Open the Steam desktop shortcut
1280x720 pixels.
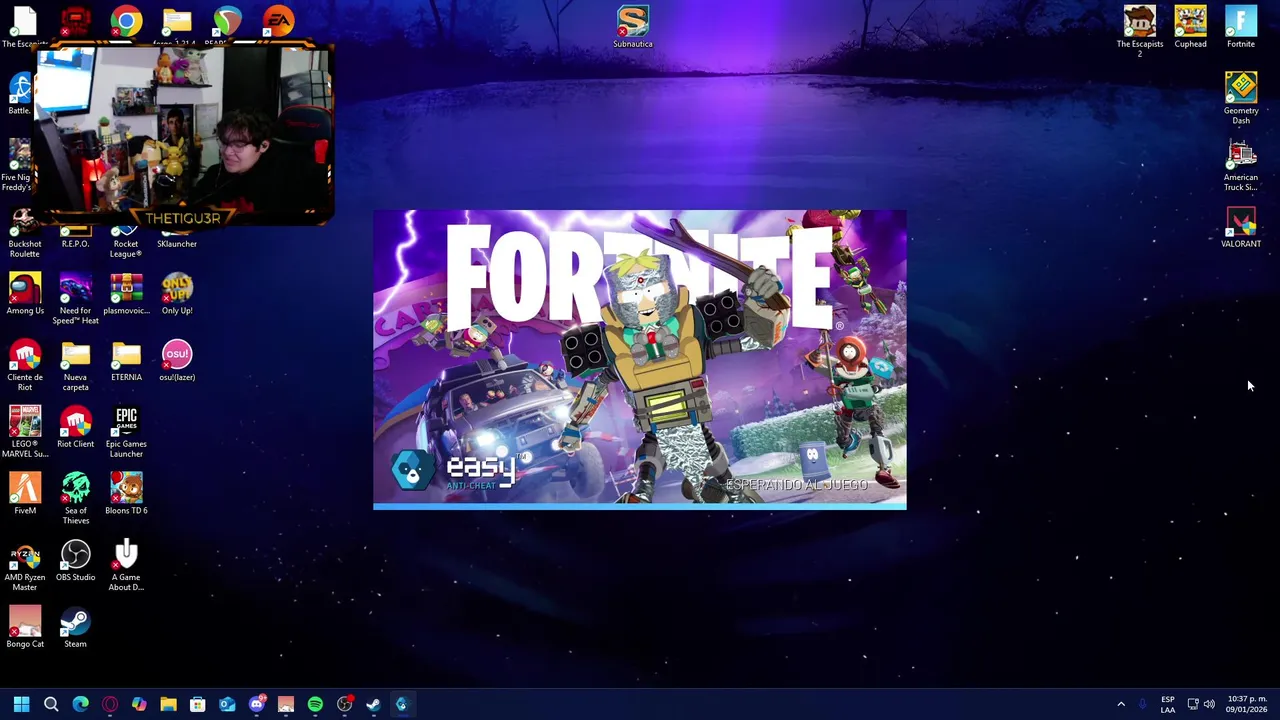pos(75,628)
